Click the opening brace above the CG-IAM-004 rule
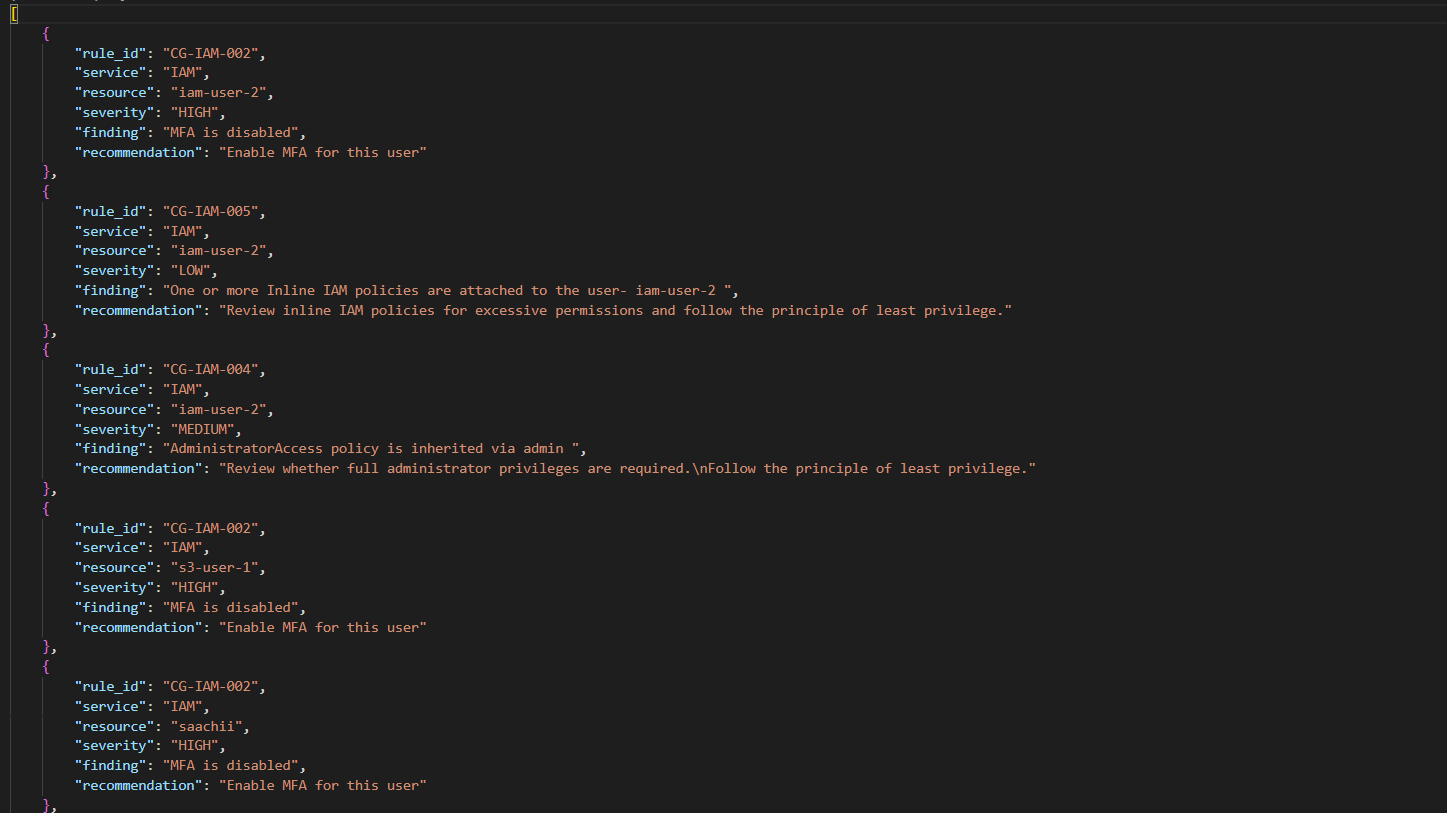 46,350
